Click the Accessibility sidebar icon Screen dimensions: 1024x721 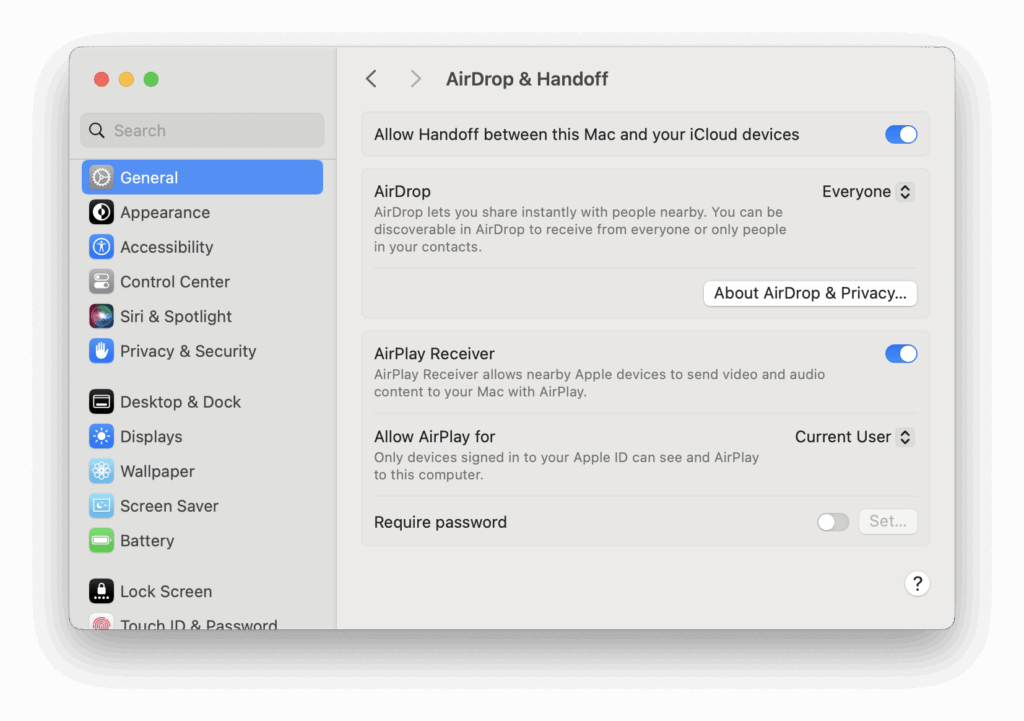(x=101, y=247)
